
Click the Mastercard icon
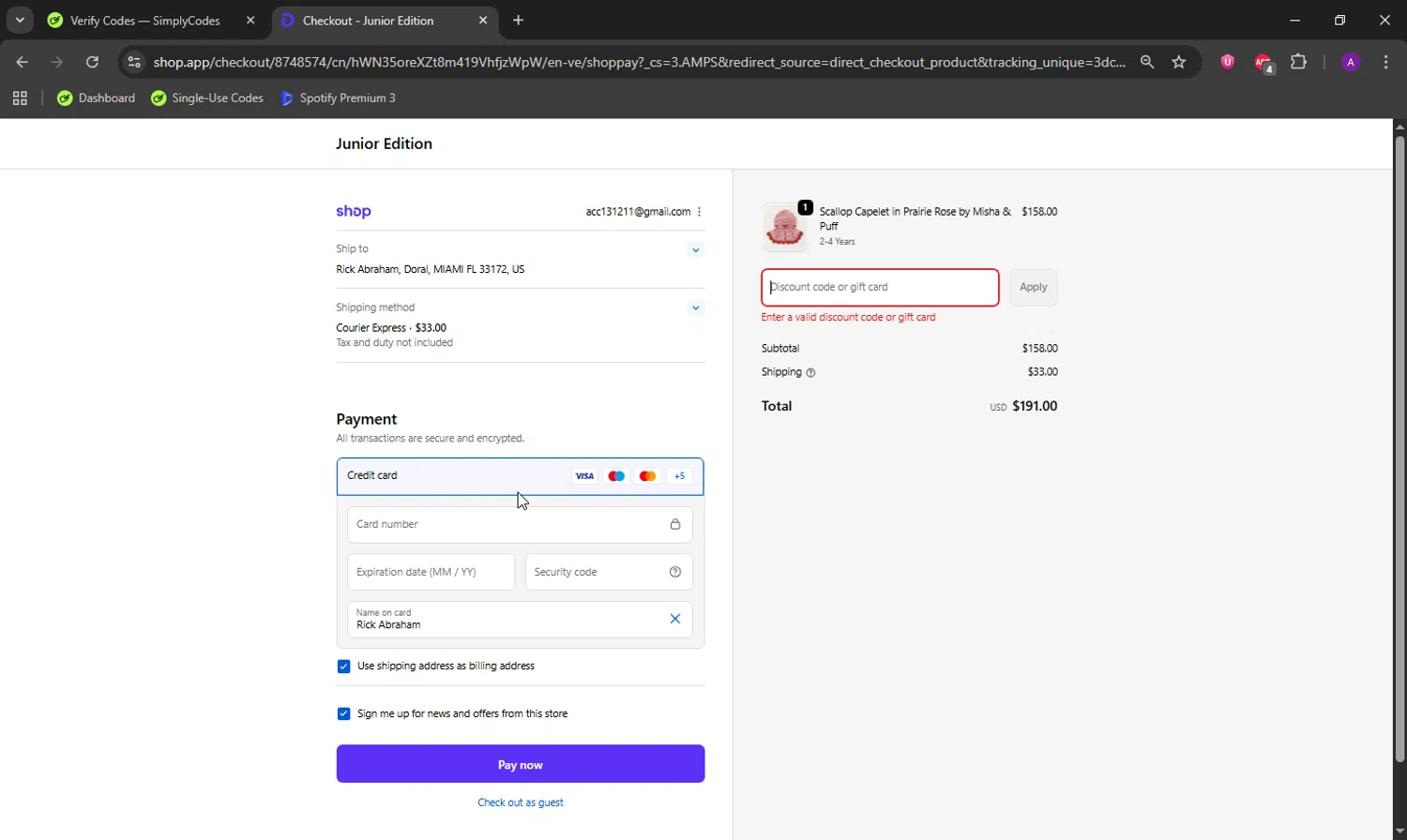click(x=647, y=476)
